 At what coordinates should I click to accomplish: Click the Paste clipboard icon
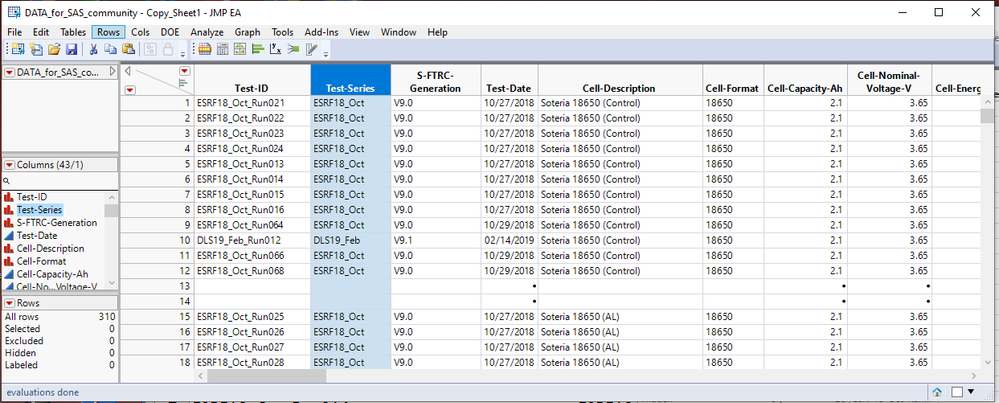coord(127,48)
